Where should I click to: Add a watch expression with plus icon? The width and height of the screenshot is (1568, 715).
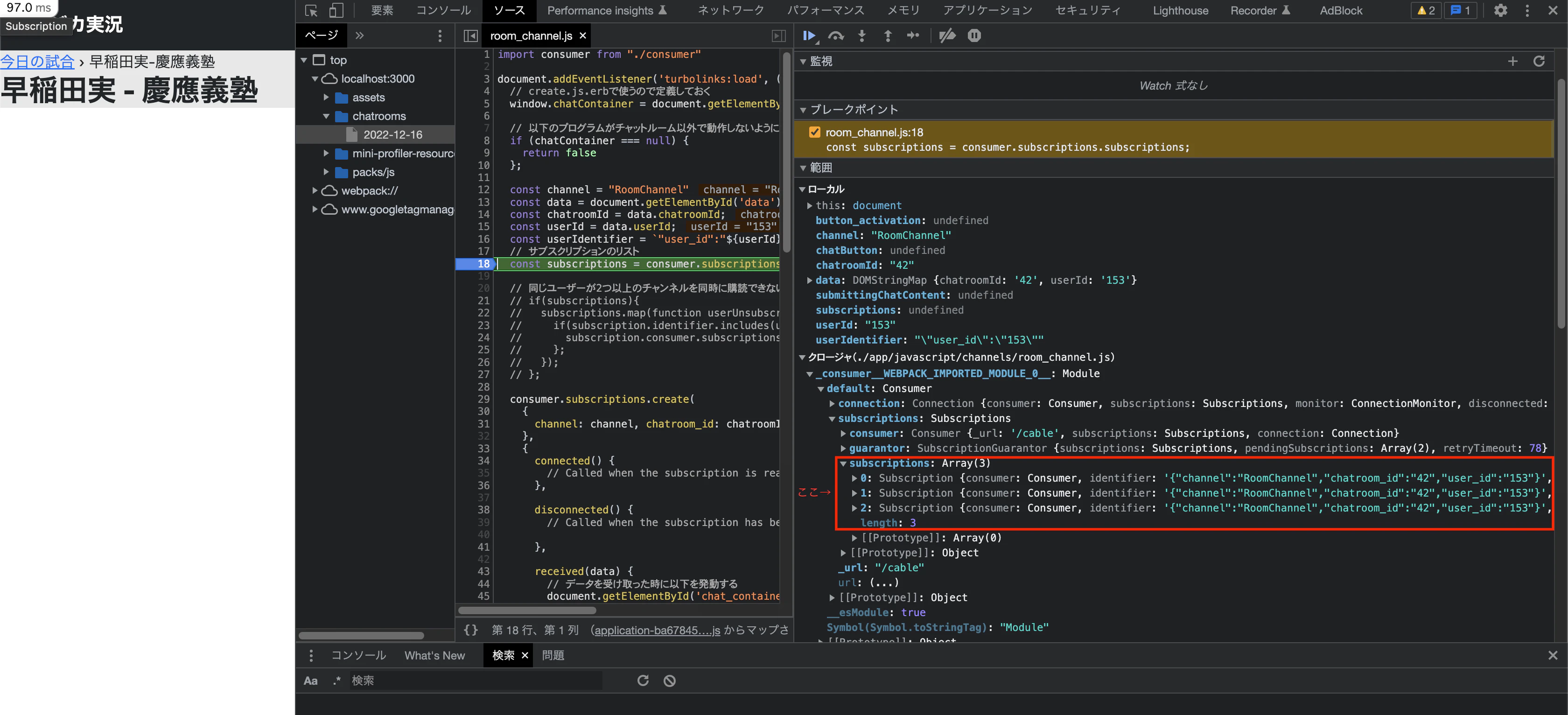1512,62
